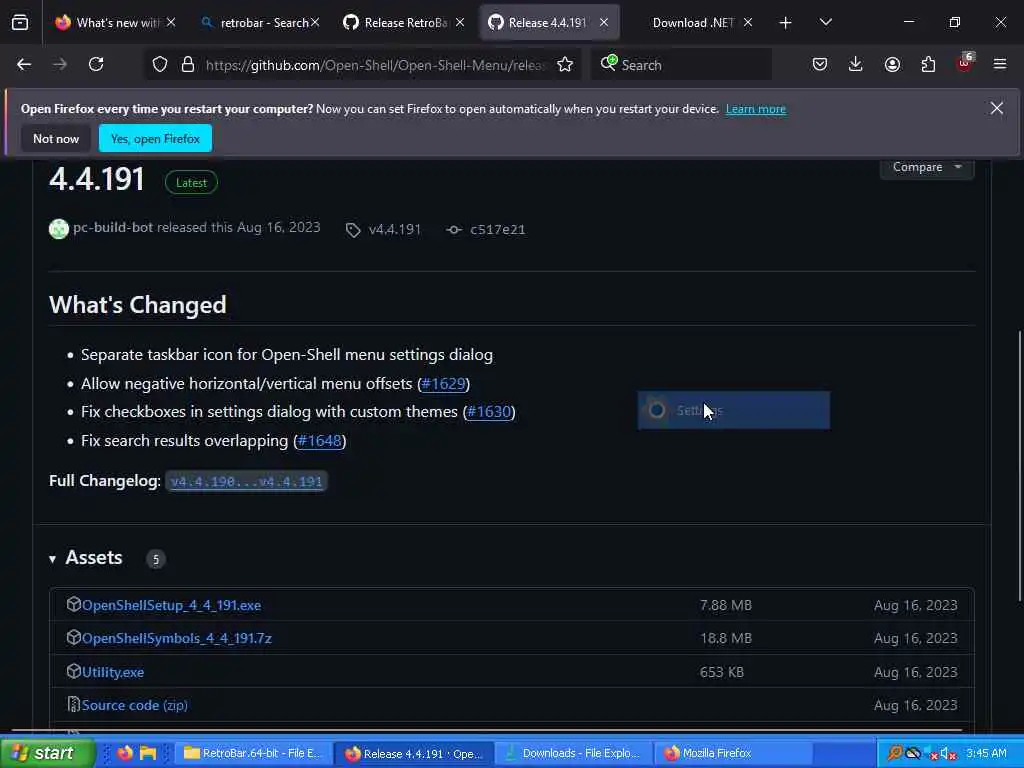This screenshot has width=1024, height=768.
Task: Switch to Release RetroBar tab
Action: (404, 23)
